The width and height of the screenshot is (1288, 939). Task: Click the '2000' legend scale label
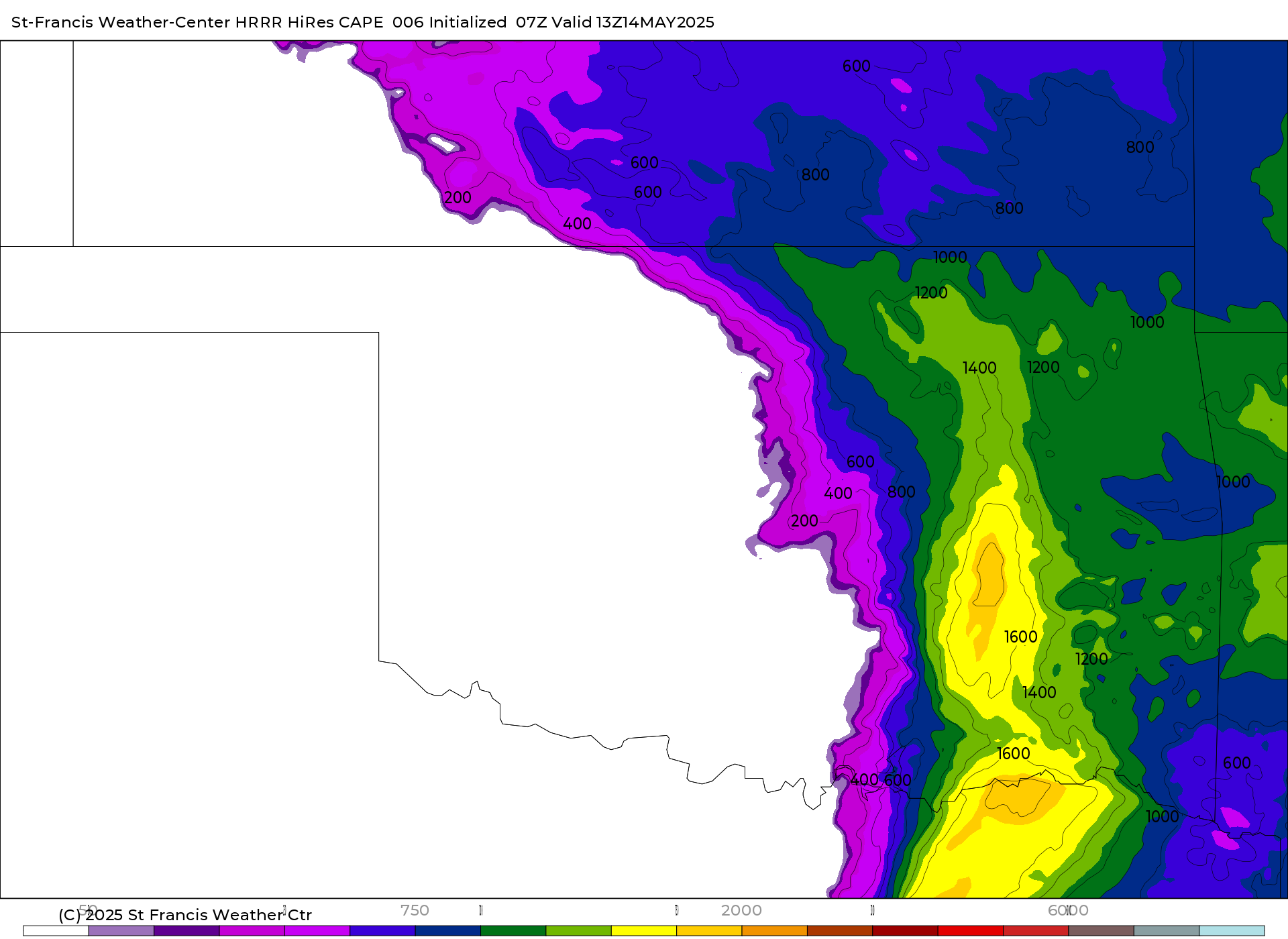click(741, 910)
